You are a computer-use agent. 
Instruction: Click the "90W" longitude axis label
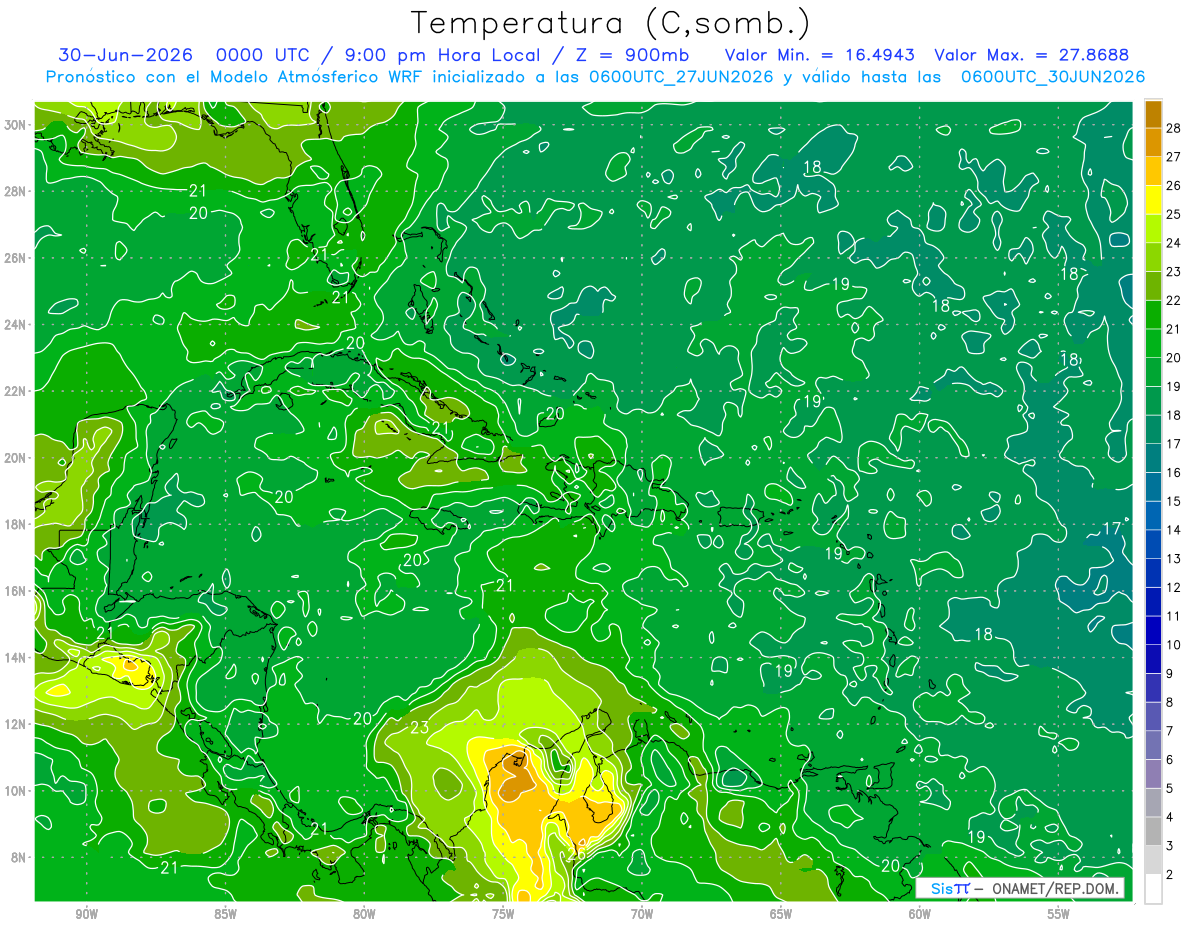(x=86, y=914)
